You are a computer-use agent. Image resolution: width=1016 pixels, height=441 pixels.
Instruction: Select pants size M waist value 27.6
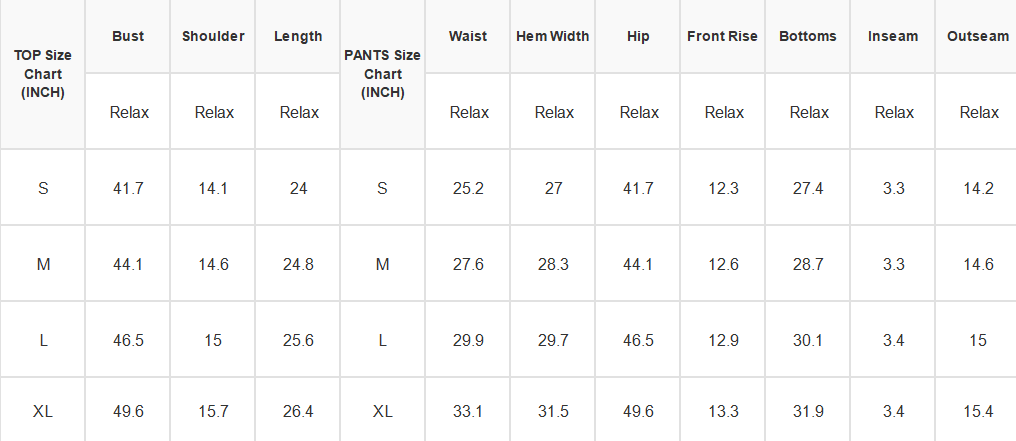[468, 264]
